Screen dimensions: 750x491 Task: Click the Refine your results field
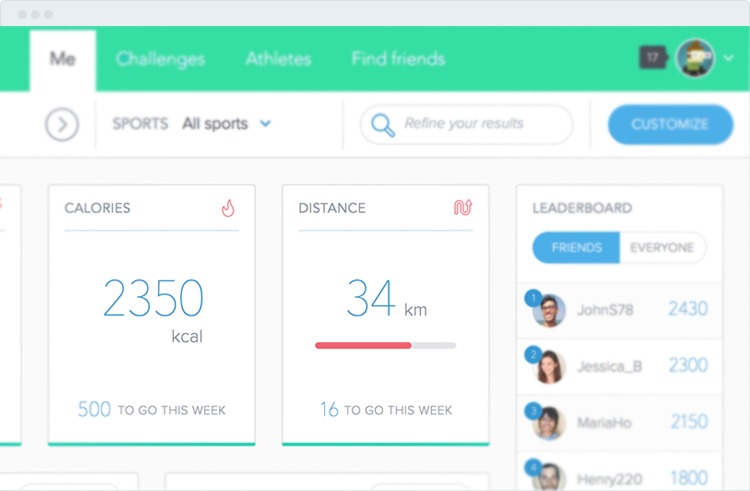478,124
